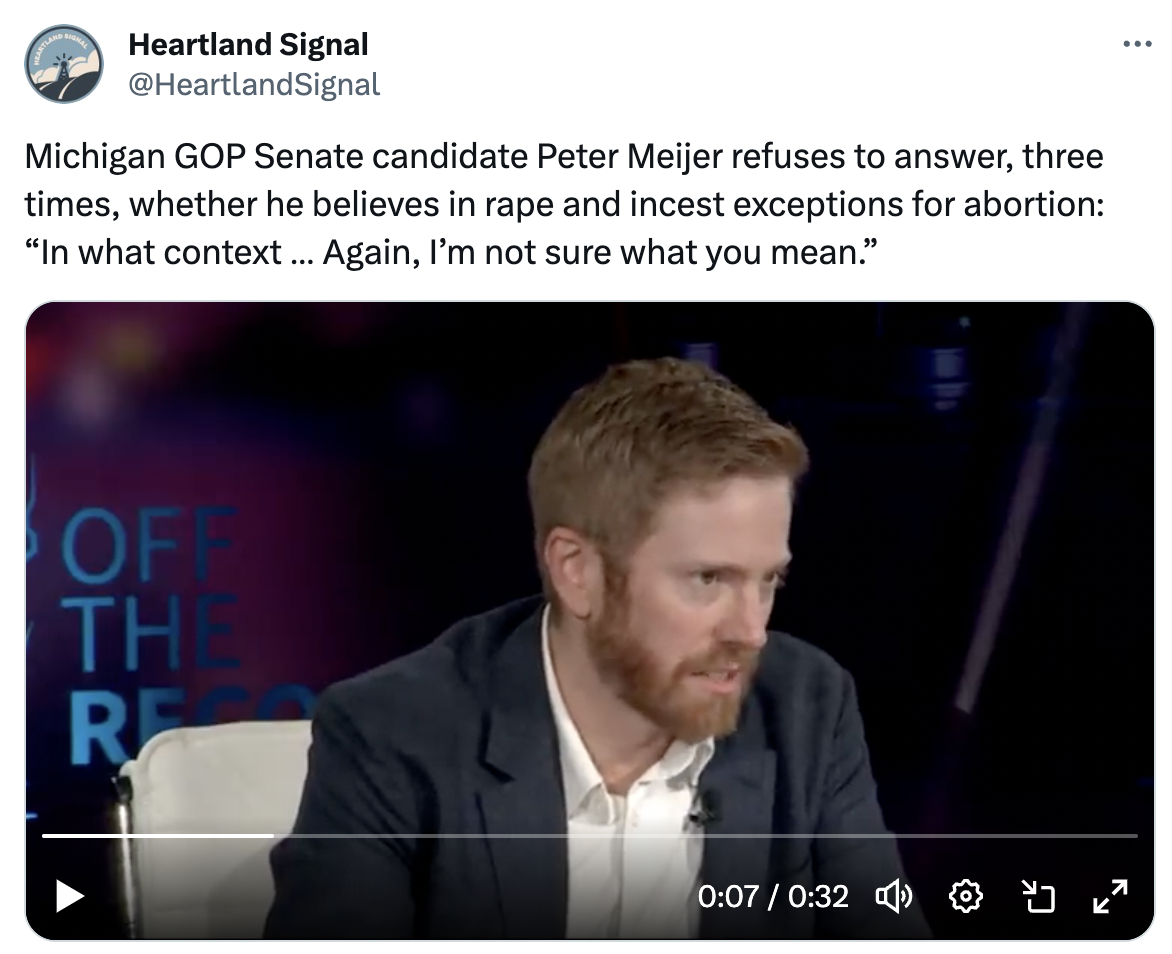Open Heartland Signal profile avatar

click(x=64, y=65)
